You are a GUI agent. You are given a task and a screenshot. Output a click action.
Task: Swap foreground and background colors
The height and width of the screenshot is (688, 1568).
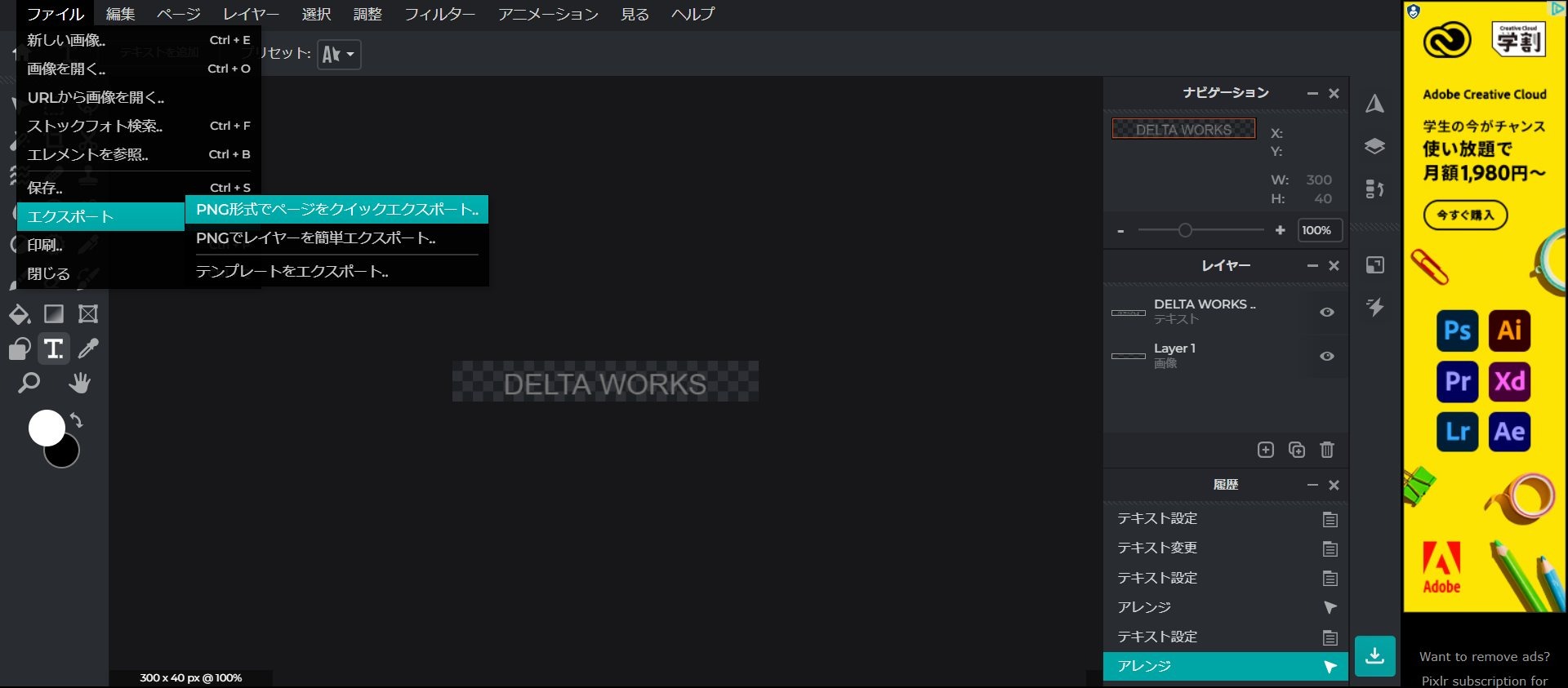(77, 420)
